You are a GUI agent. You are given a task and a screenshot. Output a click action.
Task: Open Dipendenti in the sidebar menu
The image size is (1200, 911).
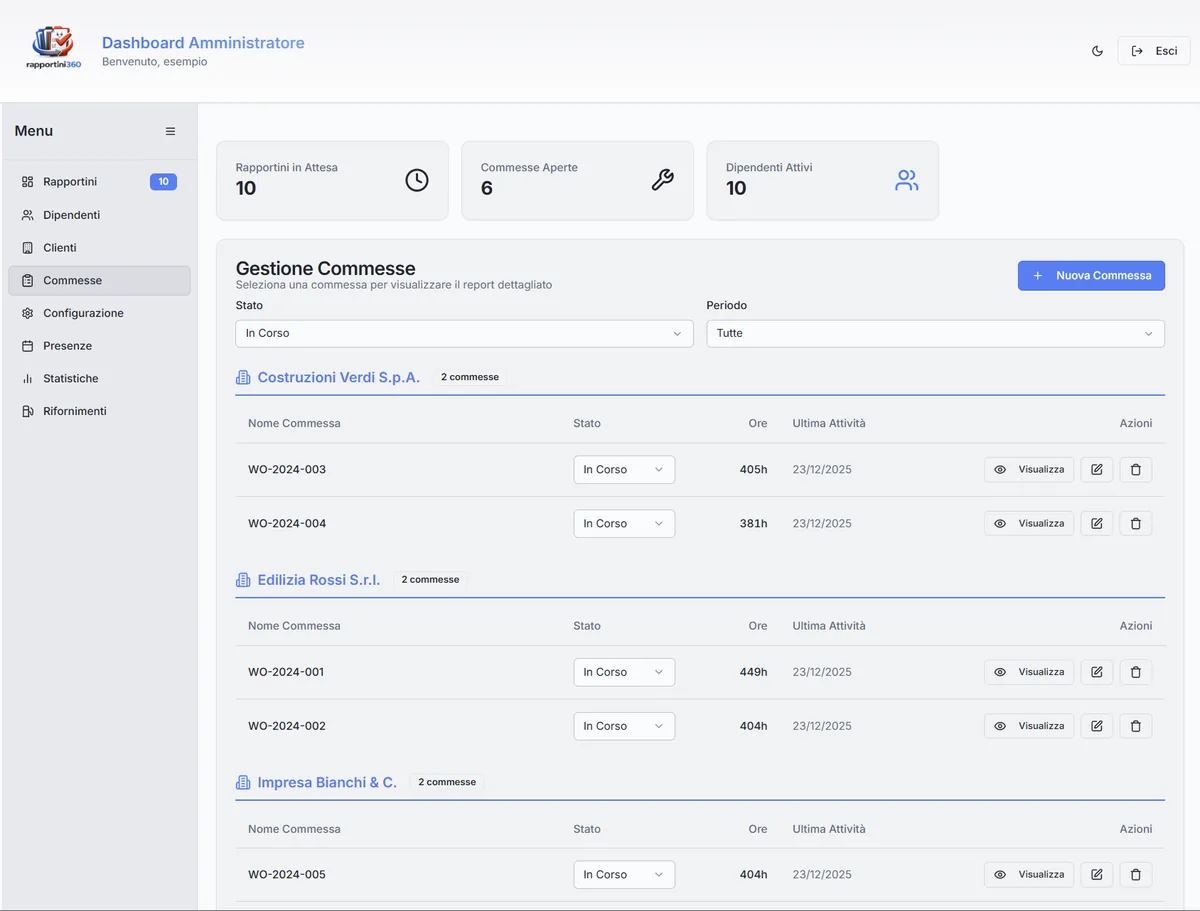pos(99,215)
